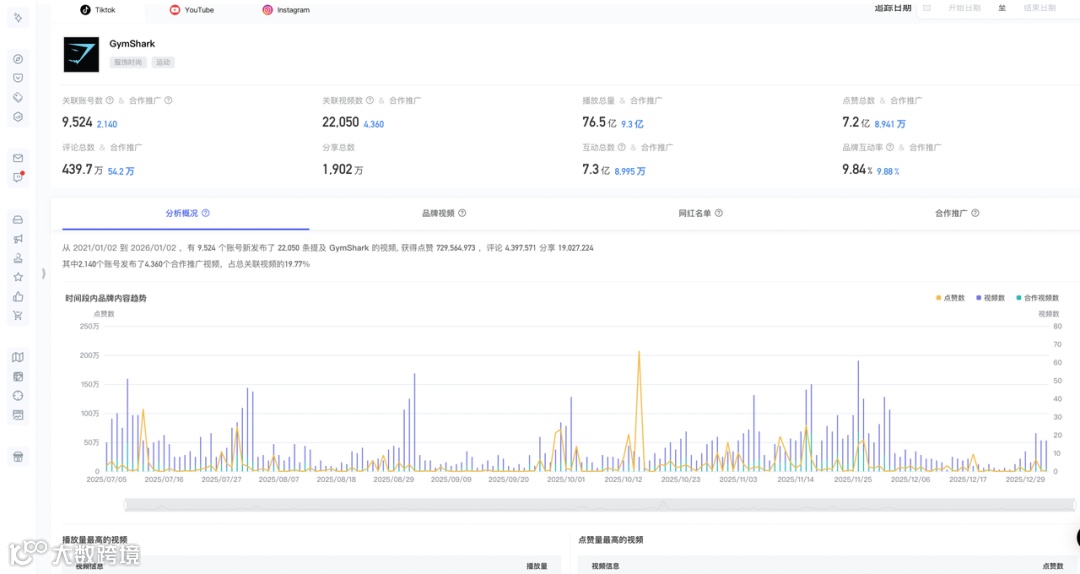The image size is (1080, 574).
Task: Click the 4,360 partner videos value
Action: tap(374, 124)
